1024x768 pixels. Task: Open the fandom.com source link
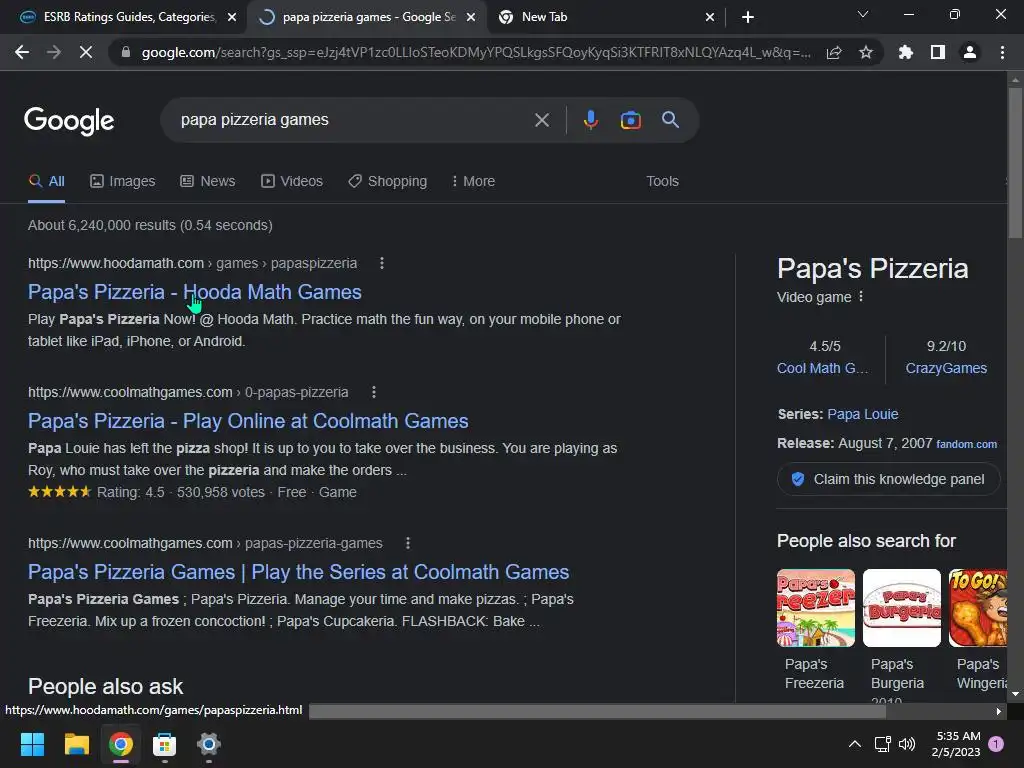click(967, 444)
